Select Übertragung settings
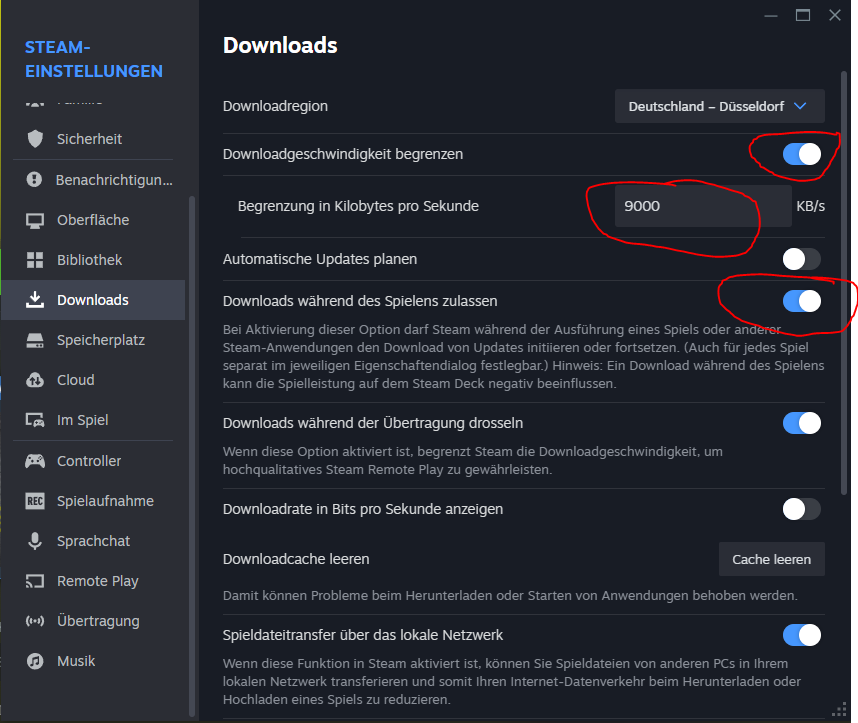Image resolution: width=858 pixels, height=723 pixels. (x=93, y=621)
